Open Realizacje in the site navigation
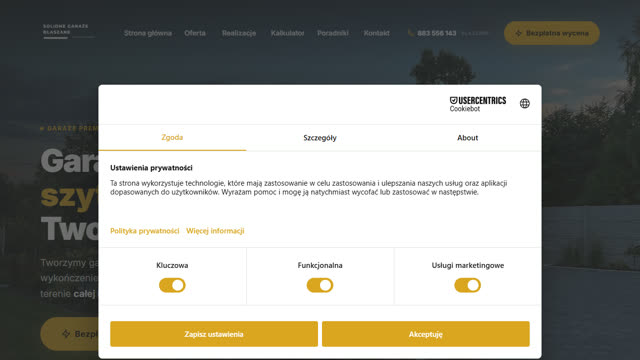The height and width of the screenshot is (360, 640). tap(239, 33)
